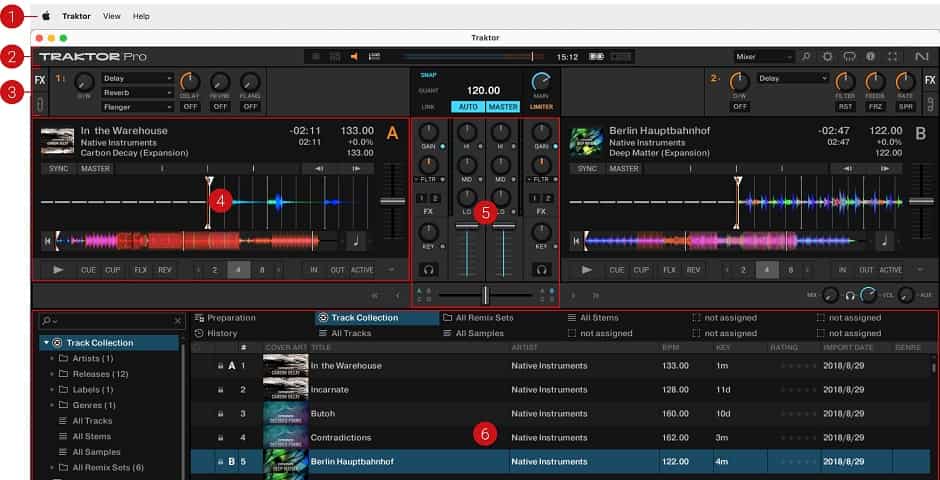Toggle the MASTER clock button
The width and height of the screenshot is (940, 480).
(x=502, y=107)
